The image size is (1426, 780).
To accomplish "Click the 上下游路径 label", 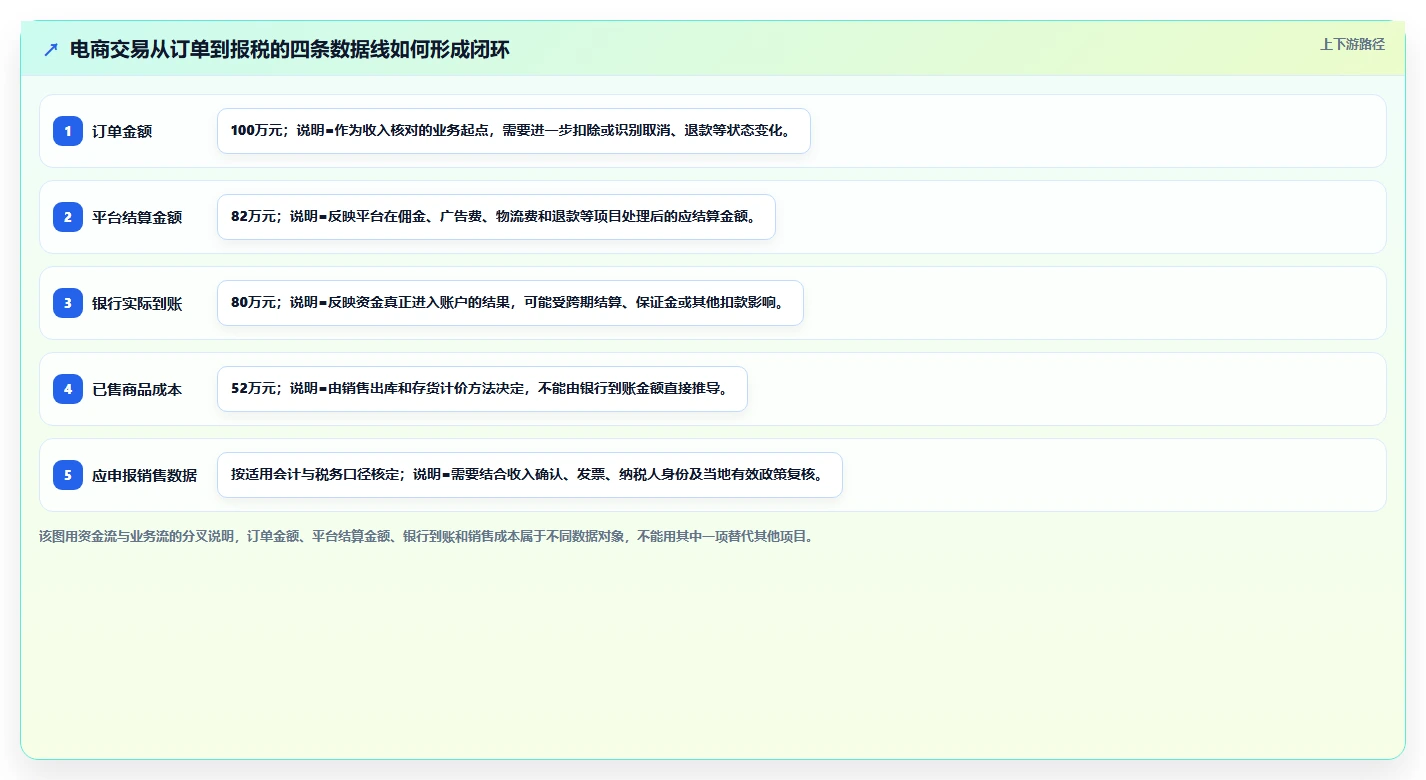I will tap(1352, 44).
